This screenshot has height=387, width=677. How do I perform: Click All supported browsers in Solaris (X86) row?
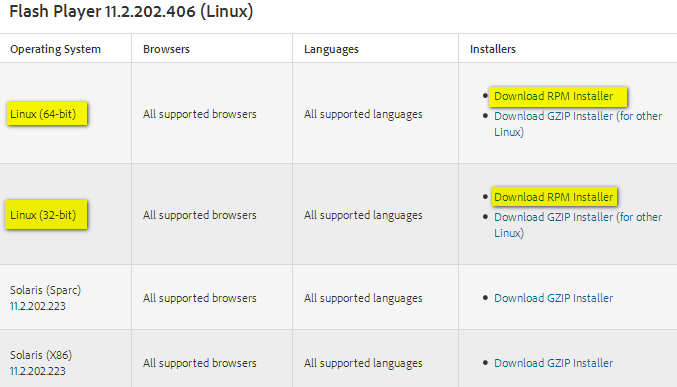click(199, 363)
